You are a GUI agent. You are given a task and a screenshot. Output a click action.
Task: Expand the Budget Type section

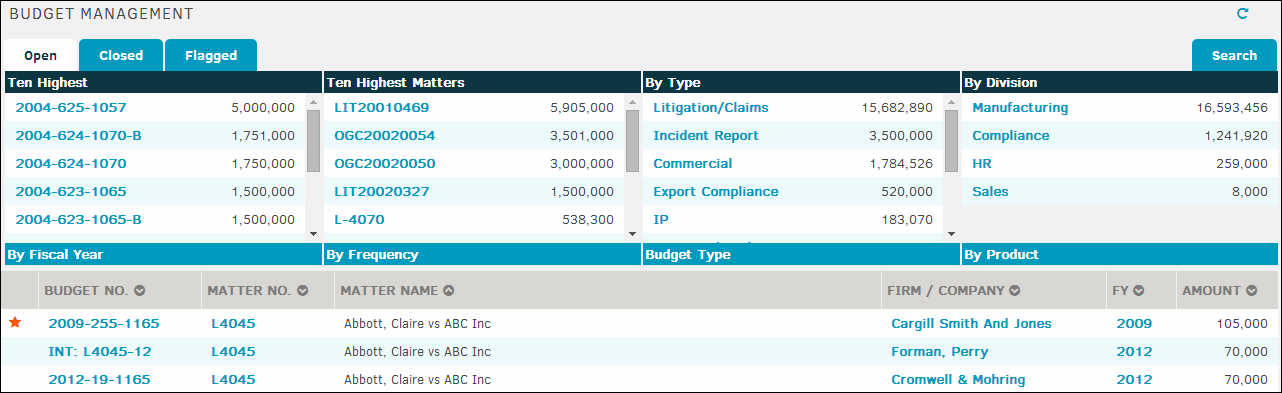coord(801,254)
